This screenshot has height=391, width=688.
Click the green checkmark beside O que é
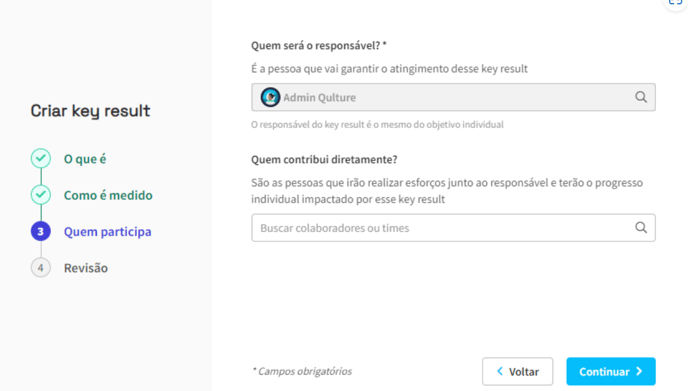[41, 158]
